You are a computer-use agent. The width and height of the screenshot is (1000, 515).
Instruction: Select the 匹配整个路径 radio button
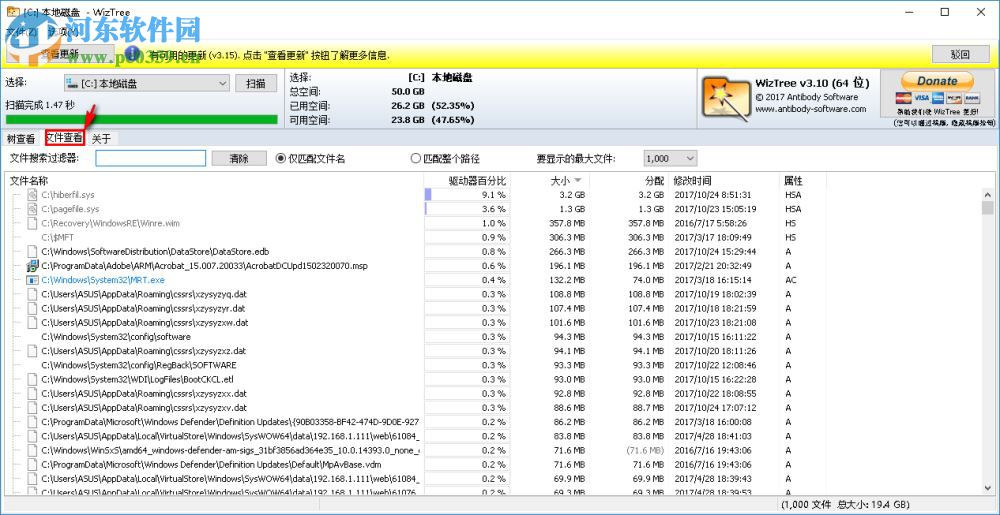coord(416,159)
